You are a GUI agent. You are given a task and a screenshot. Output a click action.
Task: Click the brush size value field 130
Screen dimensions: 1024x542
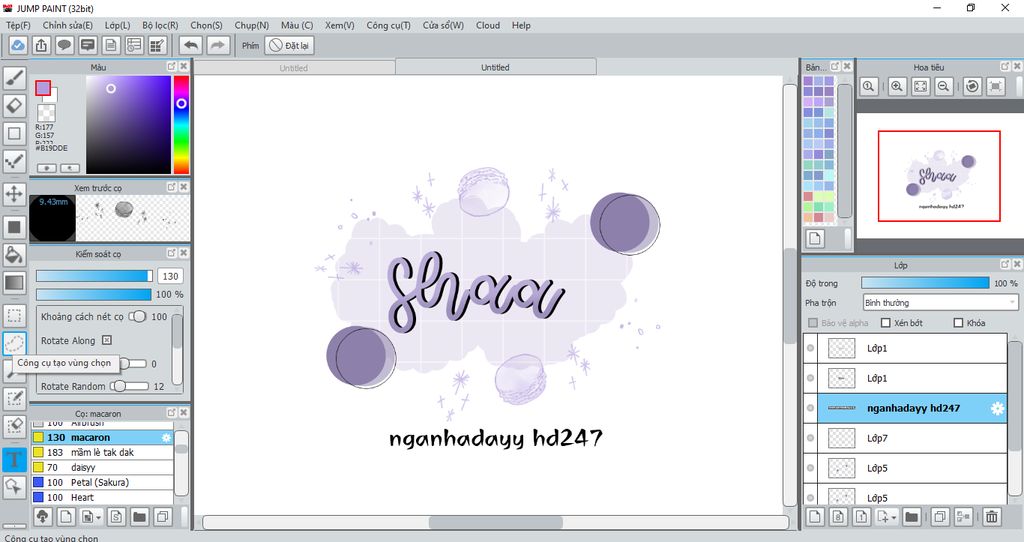(x=170, y=276)
